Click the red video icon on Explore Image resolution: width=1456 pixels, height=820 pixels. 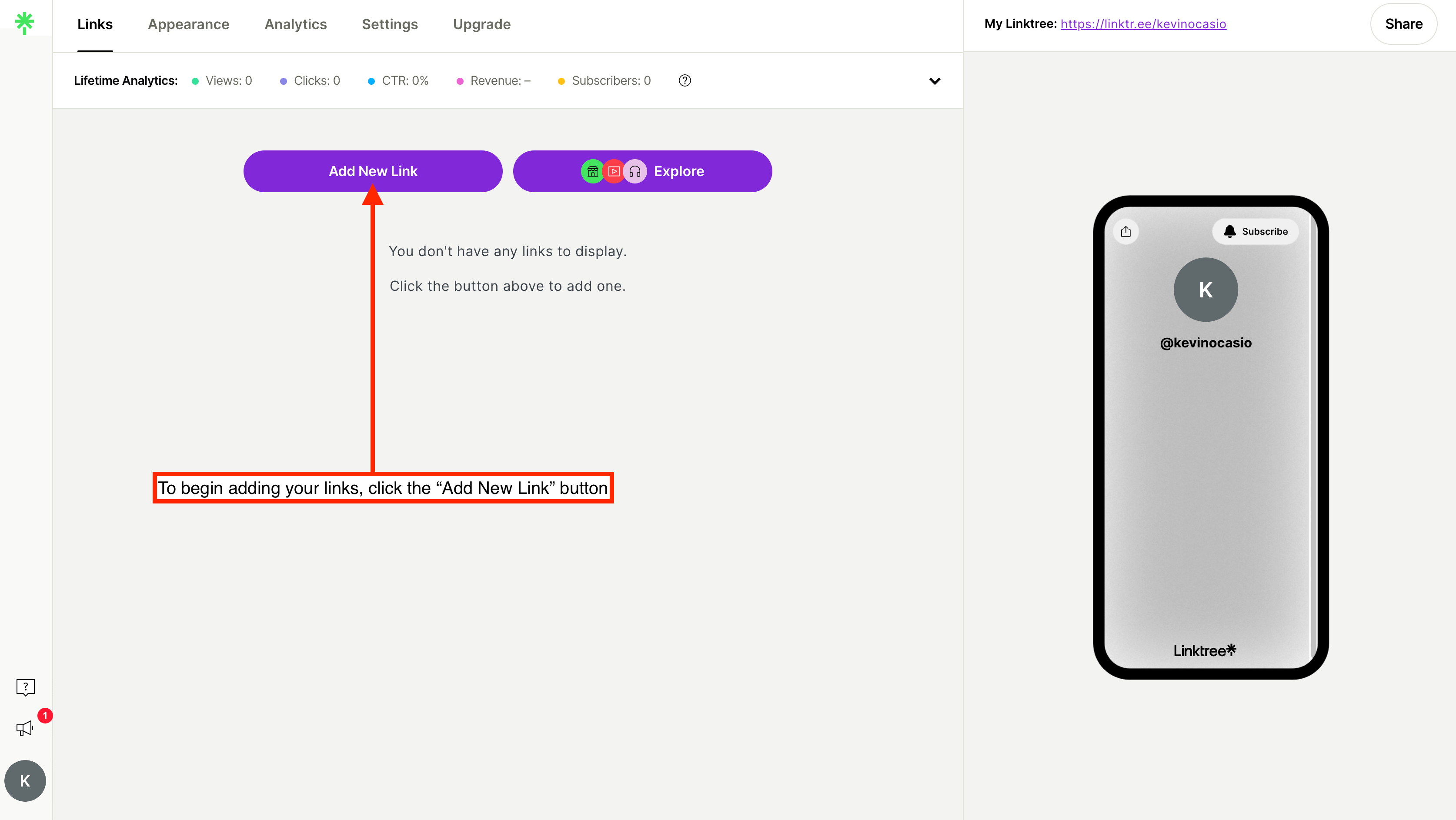(614, 171)
